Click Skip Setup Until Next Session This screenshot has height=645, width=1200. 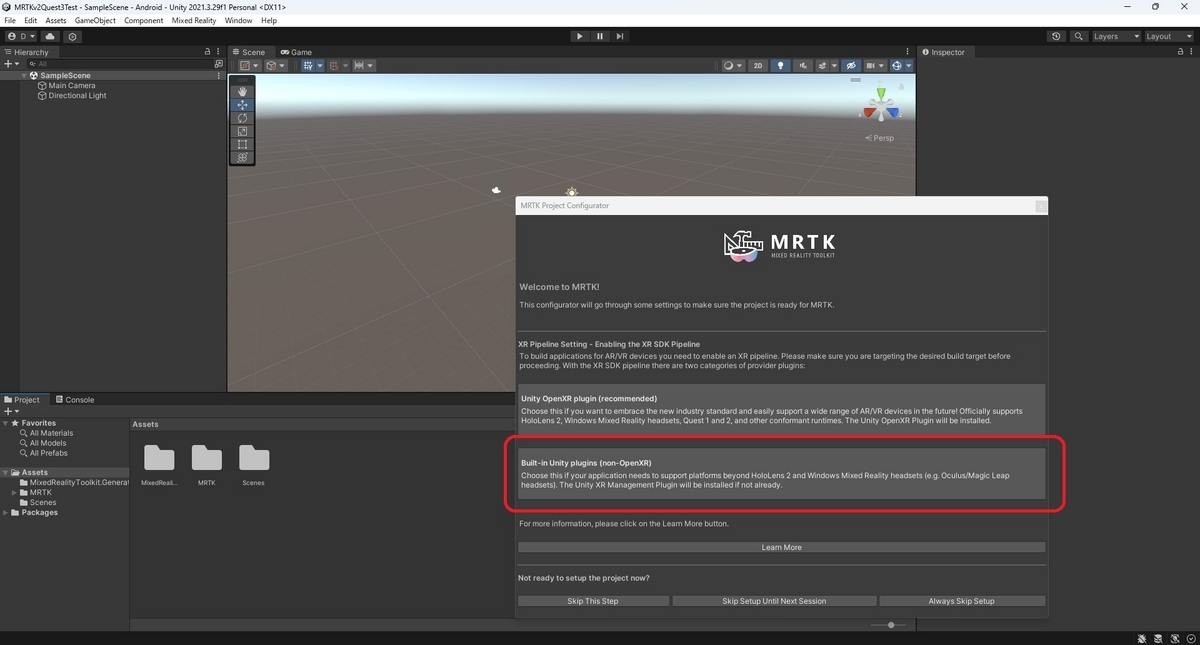click(x=774, y=601)
